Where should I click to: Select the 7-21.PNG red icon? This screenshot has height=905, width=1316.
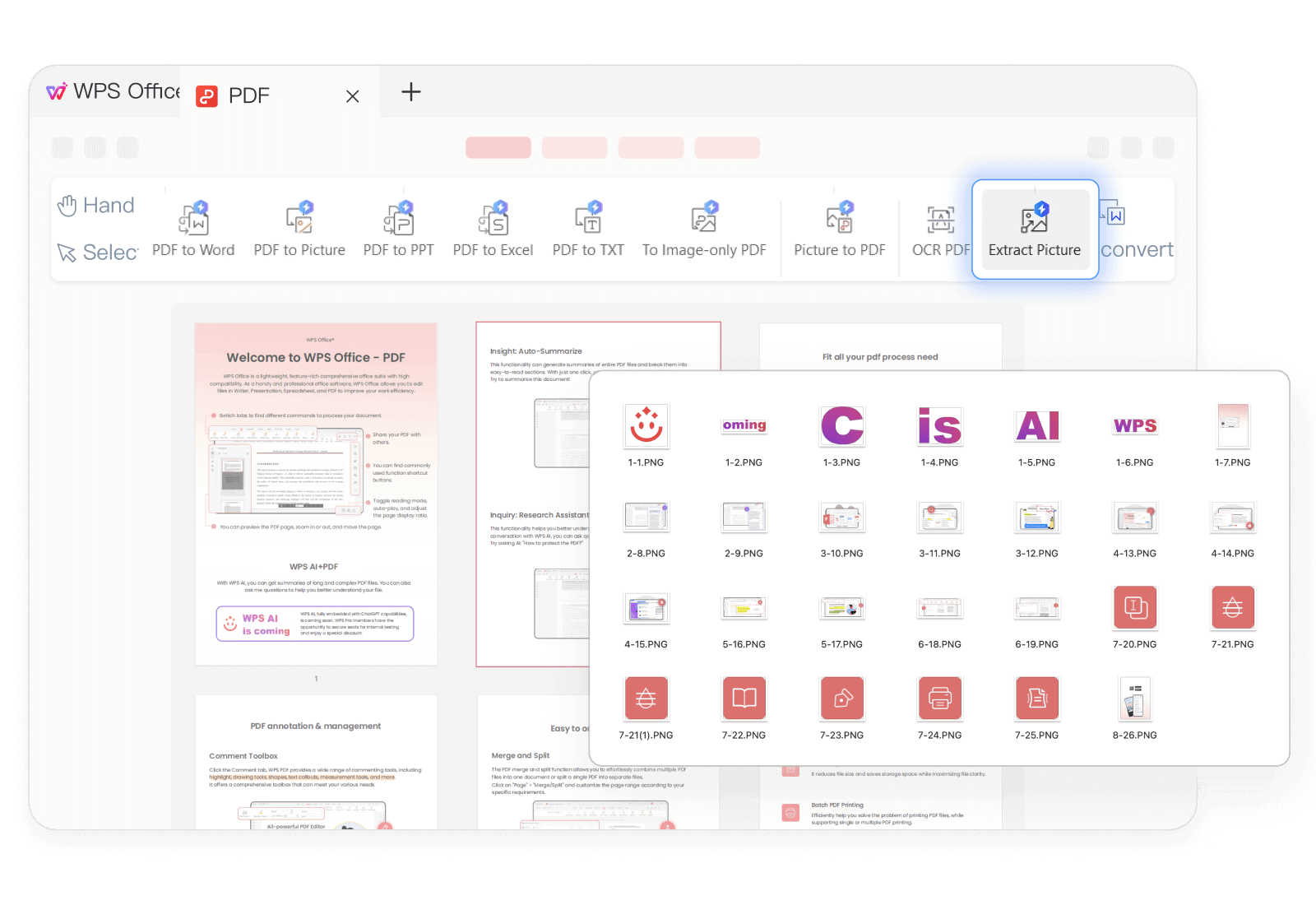point(1233,607)
